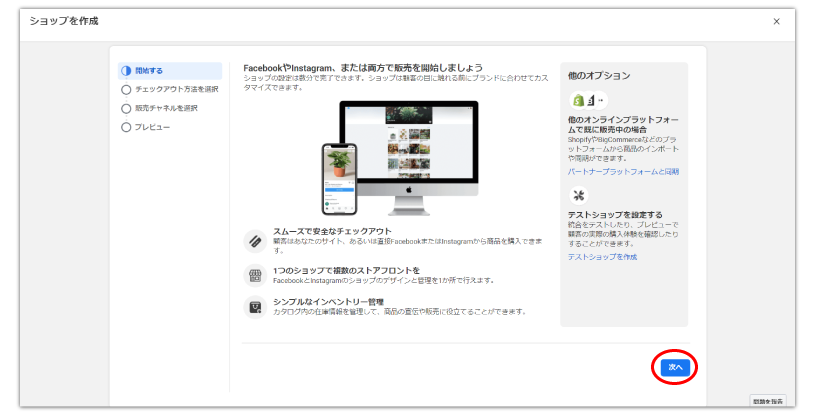Click the BigCommerce platform icon
The height and width of the screenshot is (416, 820).
pos(591,100)
